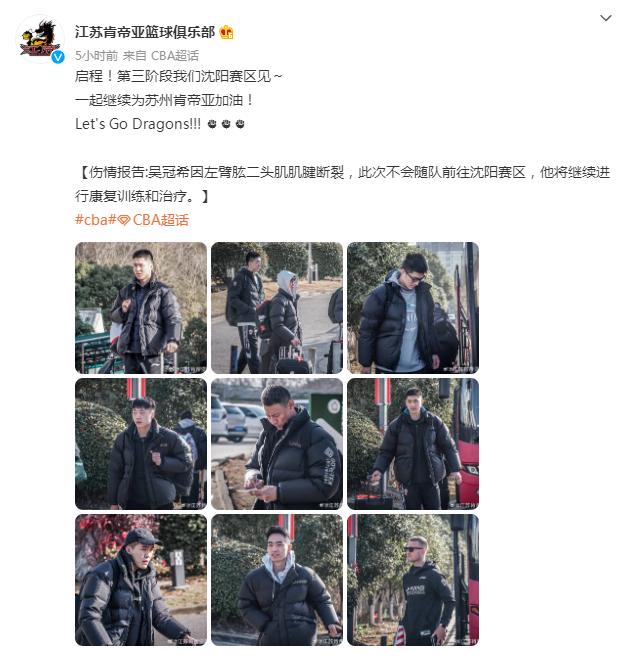Image resolution: width=631 pixels, height=665 pixels.
Task: Open photo of blond player in sunglasses
Action: point(413,580)
